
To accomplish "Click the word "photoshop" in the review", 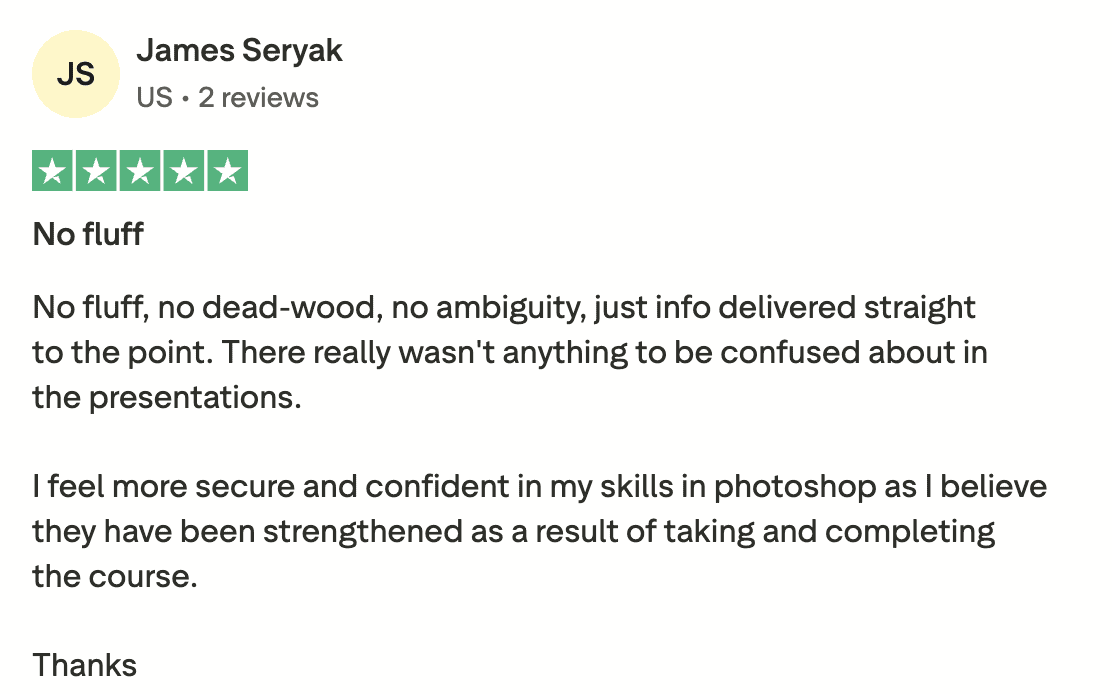I will [x=798, y=487].
